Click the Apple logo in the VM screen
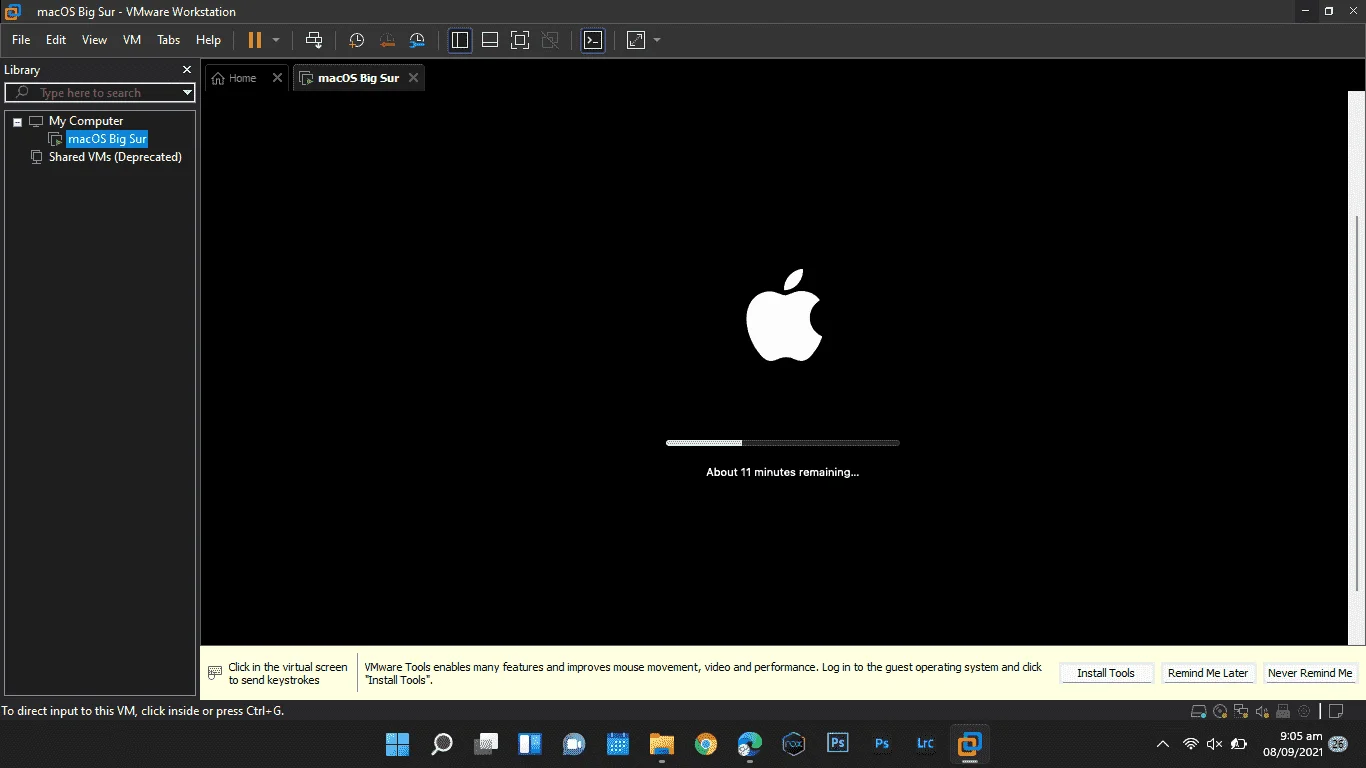Screen dimensions: 1366x768 pos(784,314)
